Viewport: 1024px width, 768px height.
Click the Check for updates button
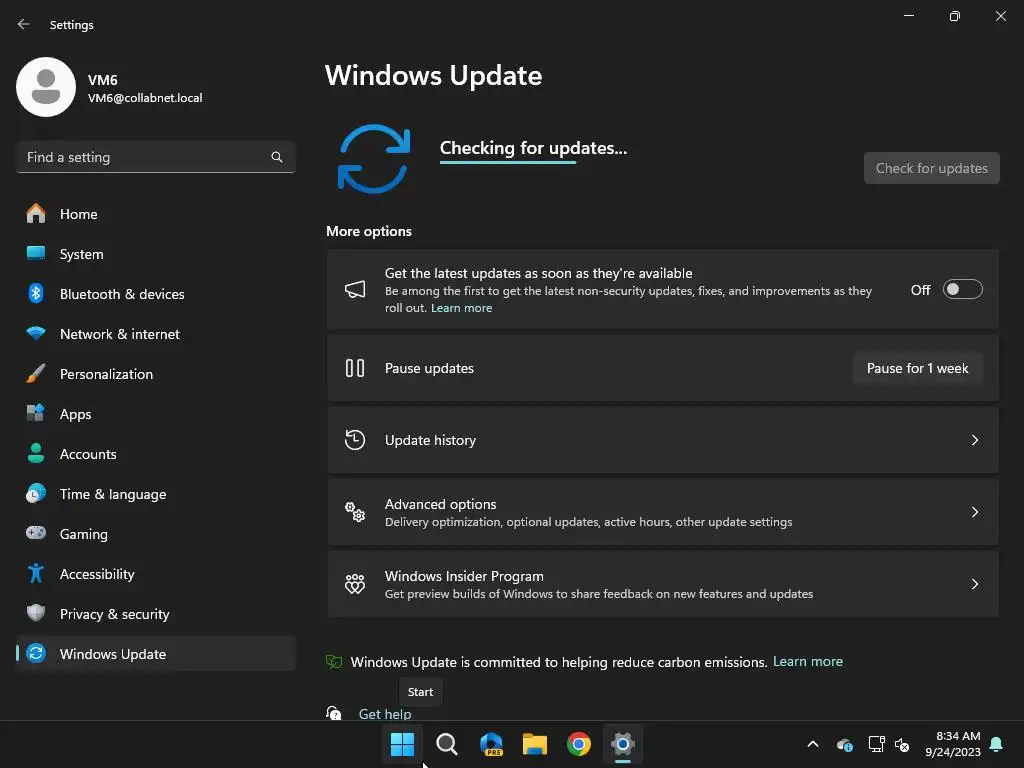pyautogui.click(x=931, y=168)
